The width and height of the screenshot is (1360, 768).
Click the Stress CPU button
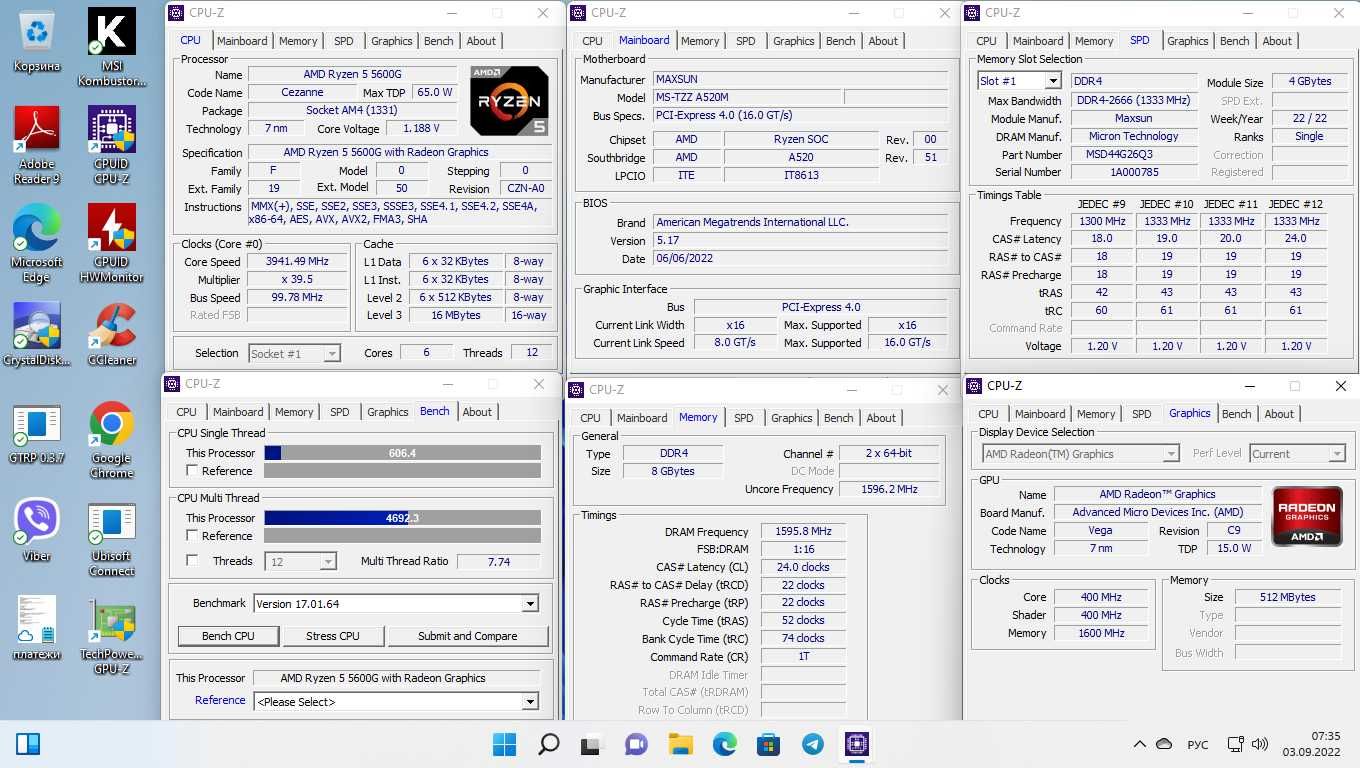point(333,636)
